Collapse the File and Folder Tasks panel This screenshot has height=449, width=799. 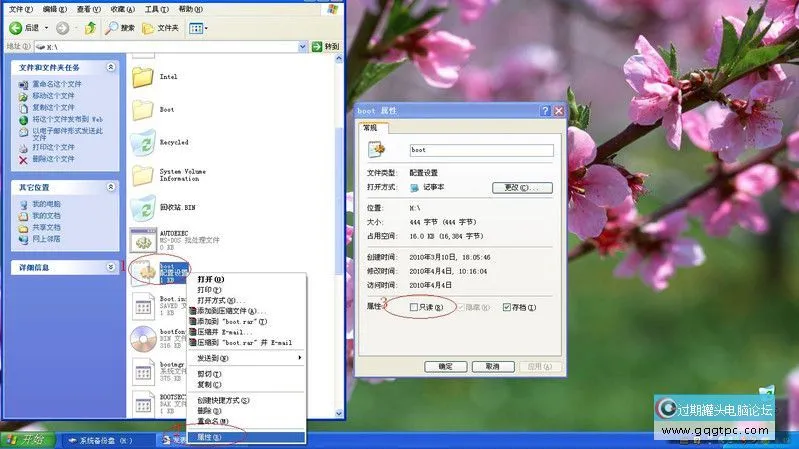coord(111,67)
